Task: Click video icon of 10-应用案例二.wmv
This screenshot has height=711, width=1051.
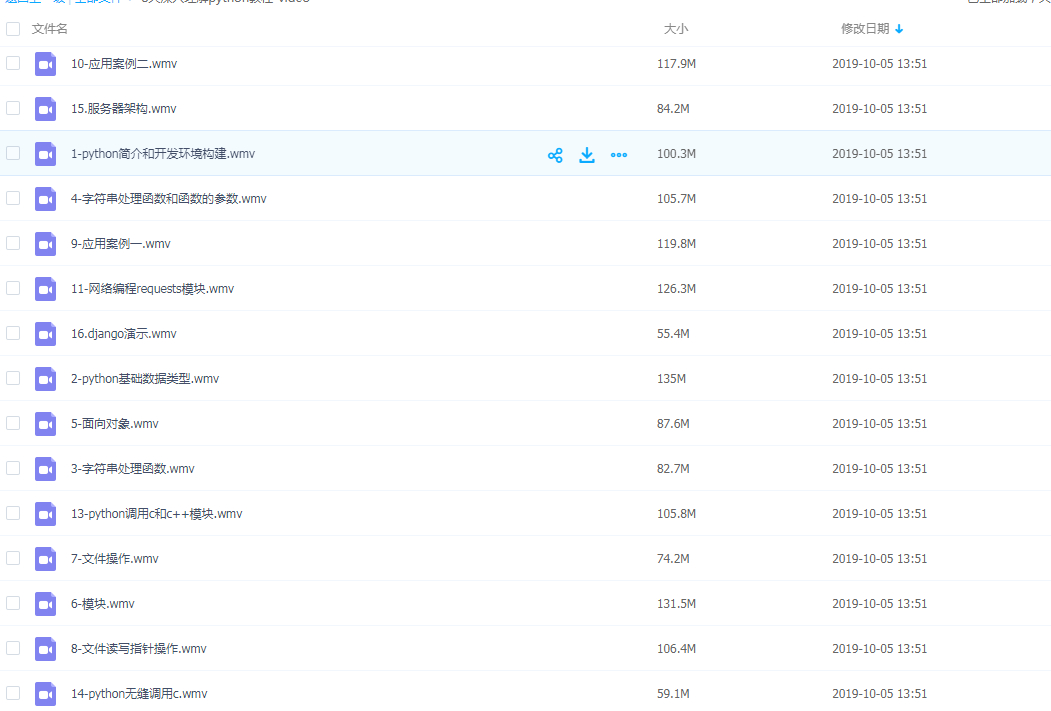Action: click(x=46, y=64)
